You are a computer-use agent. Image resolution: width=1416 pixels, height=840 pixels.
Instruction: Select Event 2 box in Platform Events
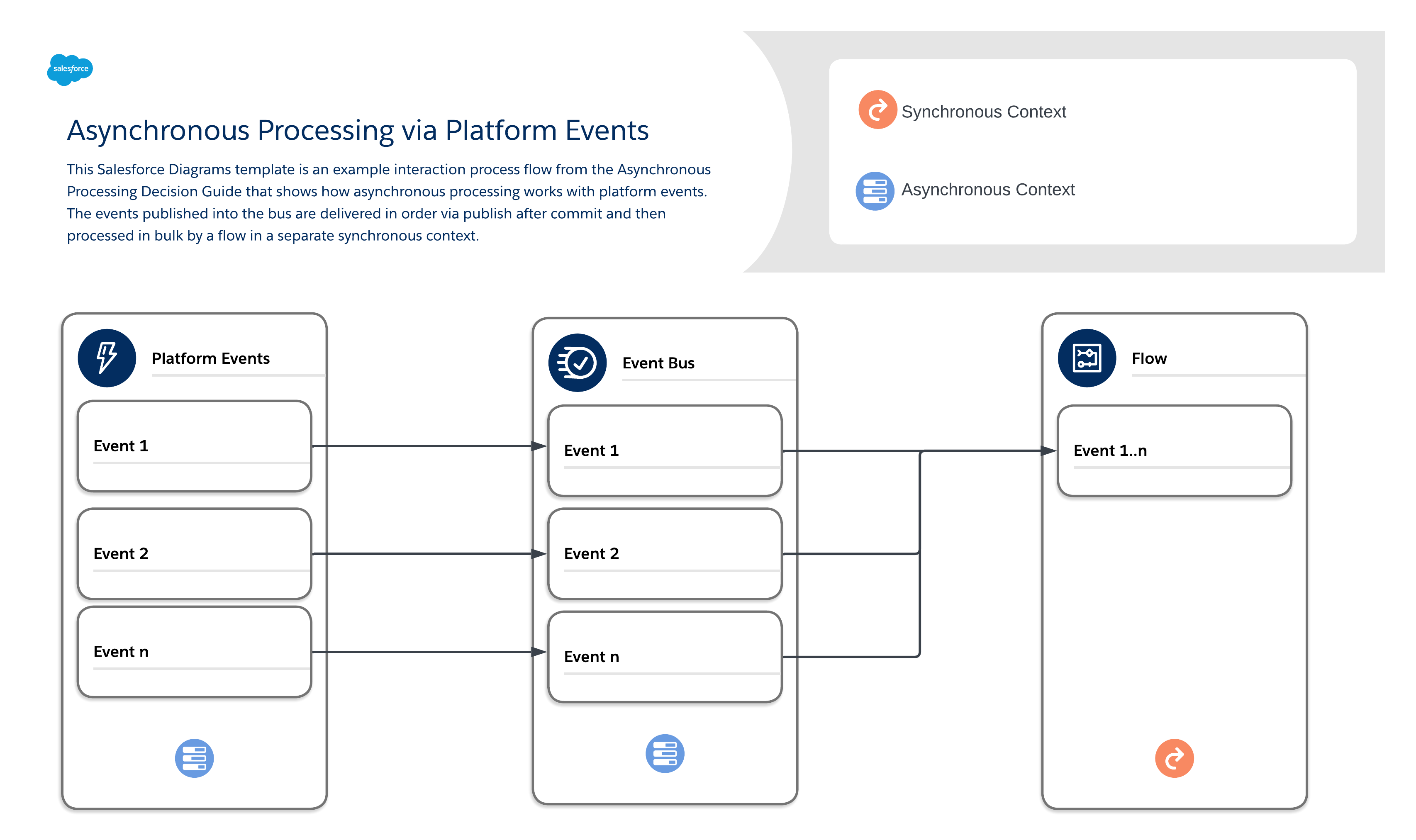[x=194, y=553]
